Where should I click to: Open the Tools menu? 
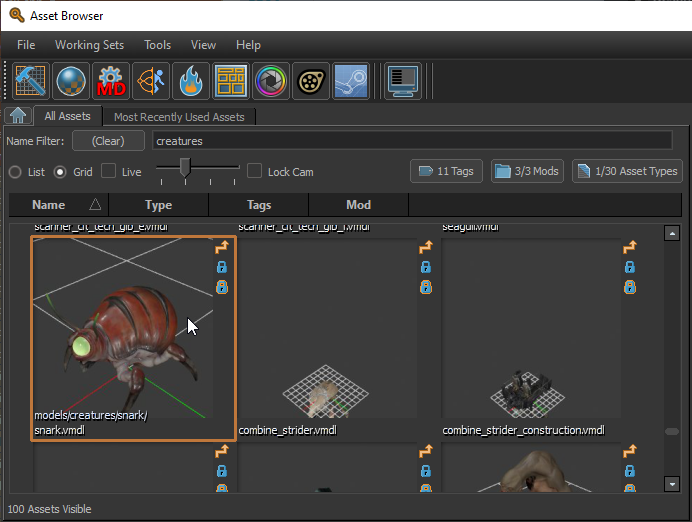[x=157, y=45]
